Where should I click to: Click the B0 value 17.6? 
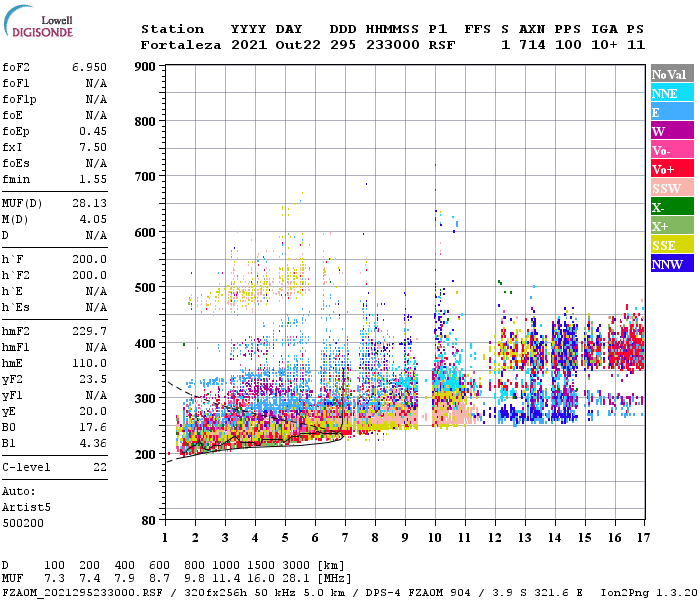click(93, 428)
